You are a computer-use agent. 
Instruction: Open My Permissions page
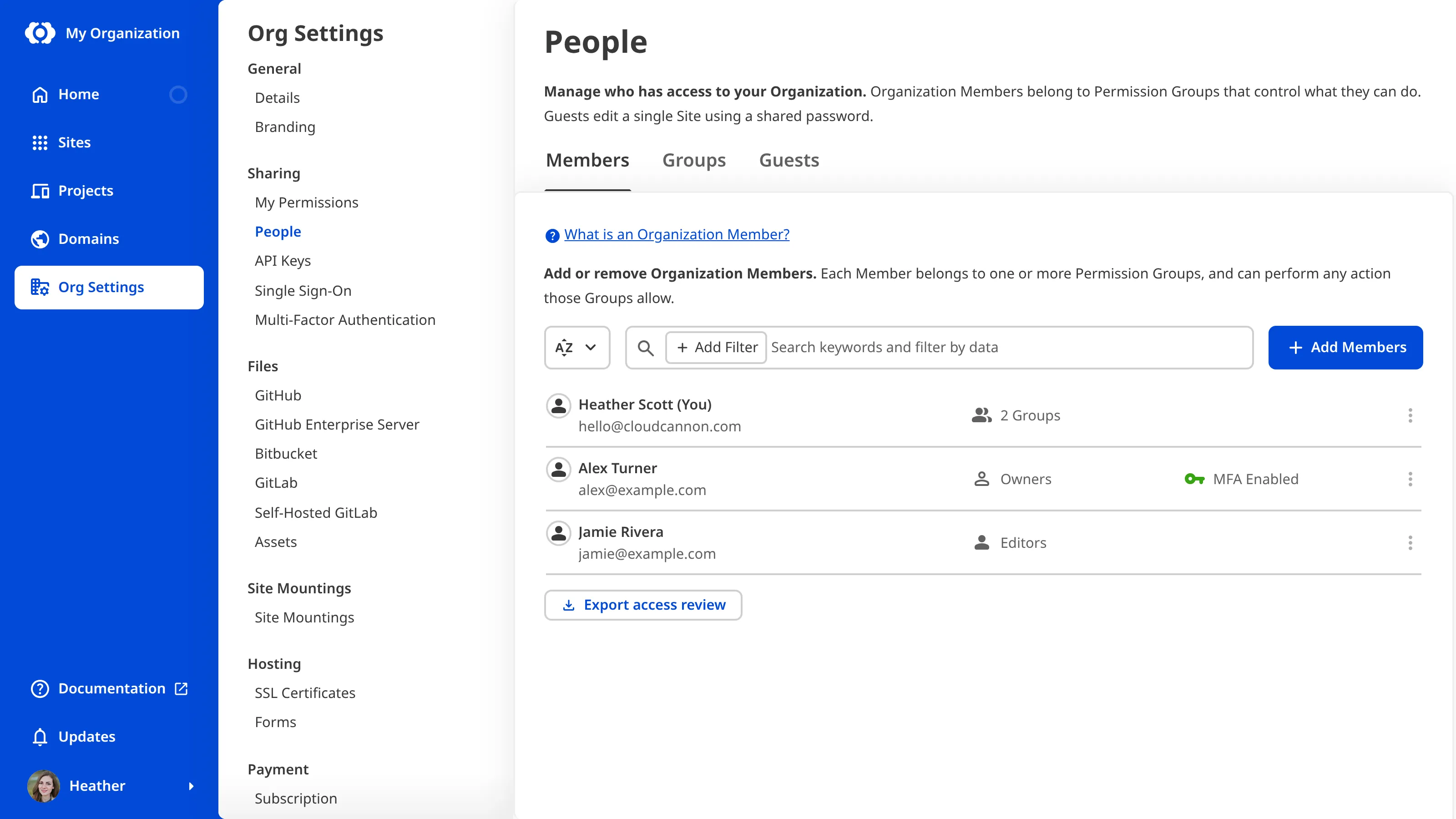click(306, 202)
